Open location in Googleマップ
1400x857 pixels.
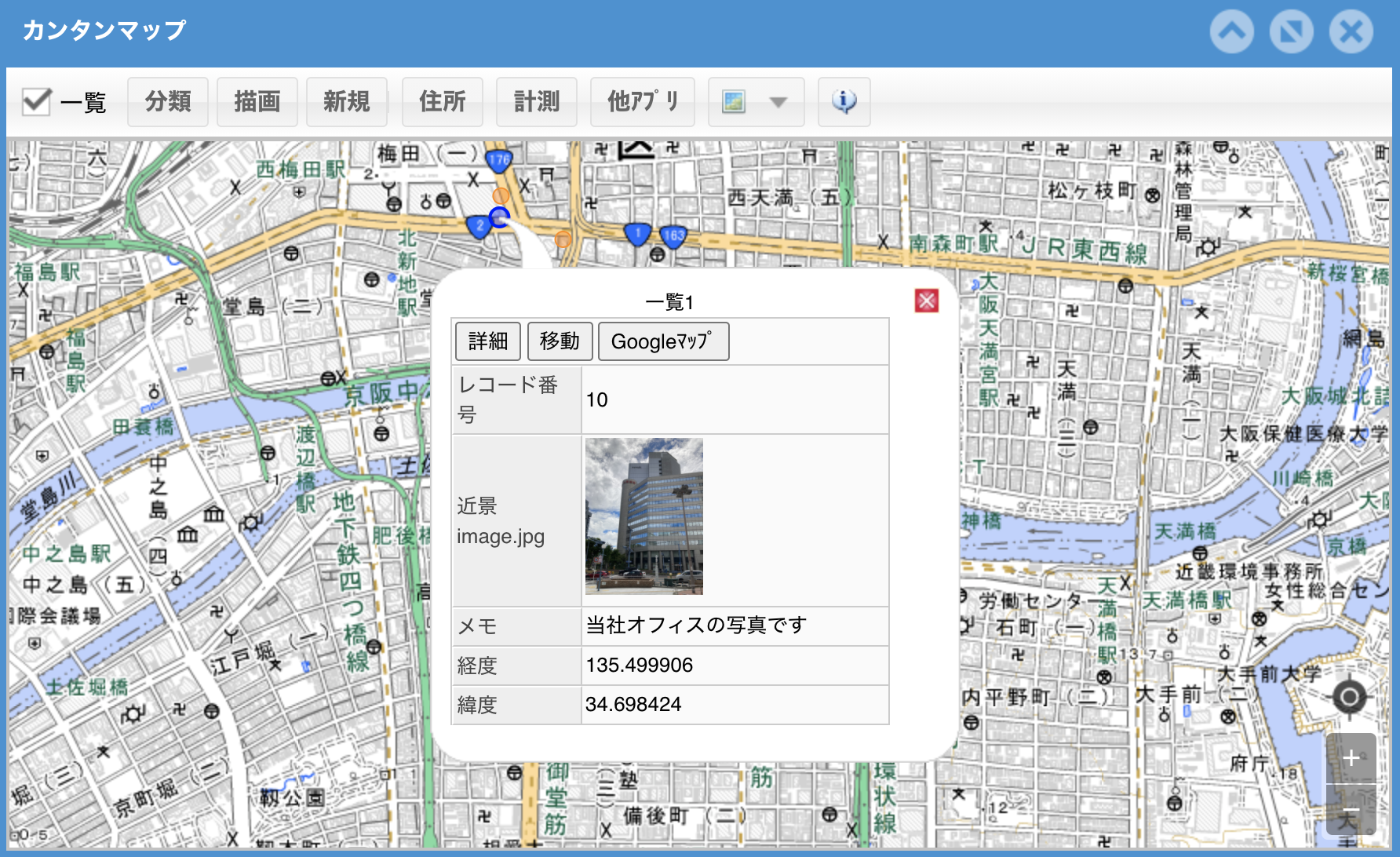(663, 341)
